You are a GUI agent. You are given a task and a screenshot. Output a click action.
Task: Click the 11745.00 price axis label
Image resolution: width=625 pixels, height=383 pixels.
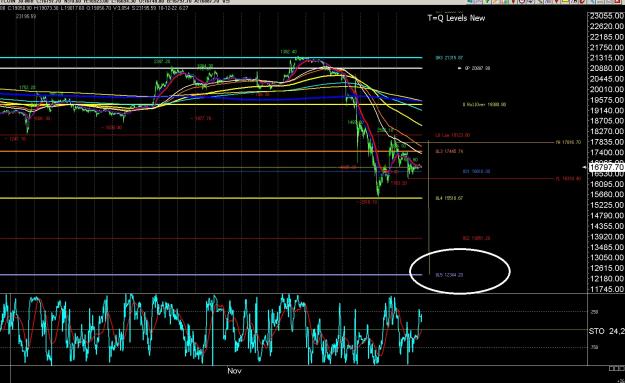point(607,289)
